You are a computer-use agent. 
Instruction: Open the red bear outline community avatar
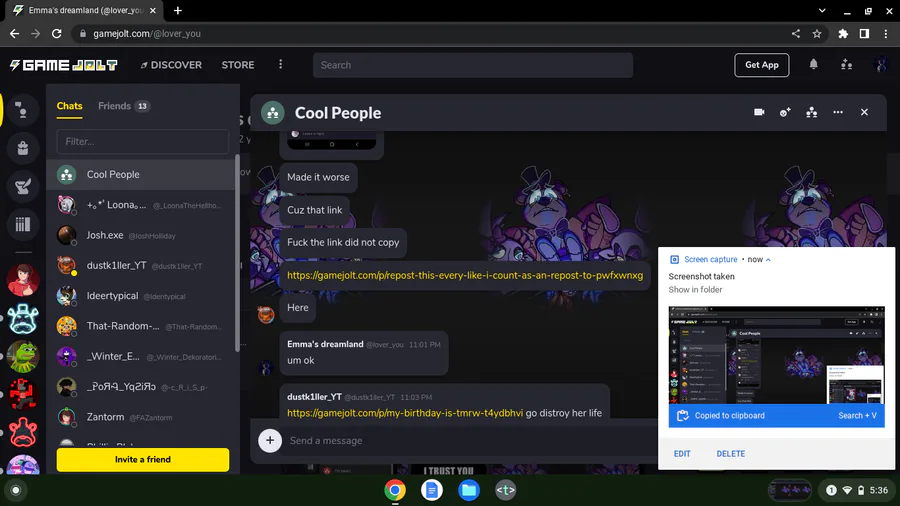(23, 432)
